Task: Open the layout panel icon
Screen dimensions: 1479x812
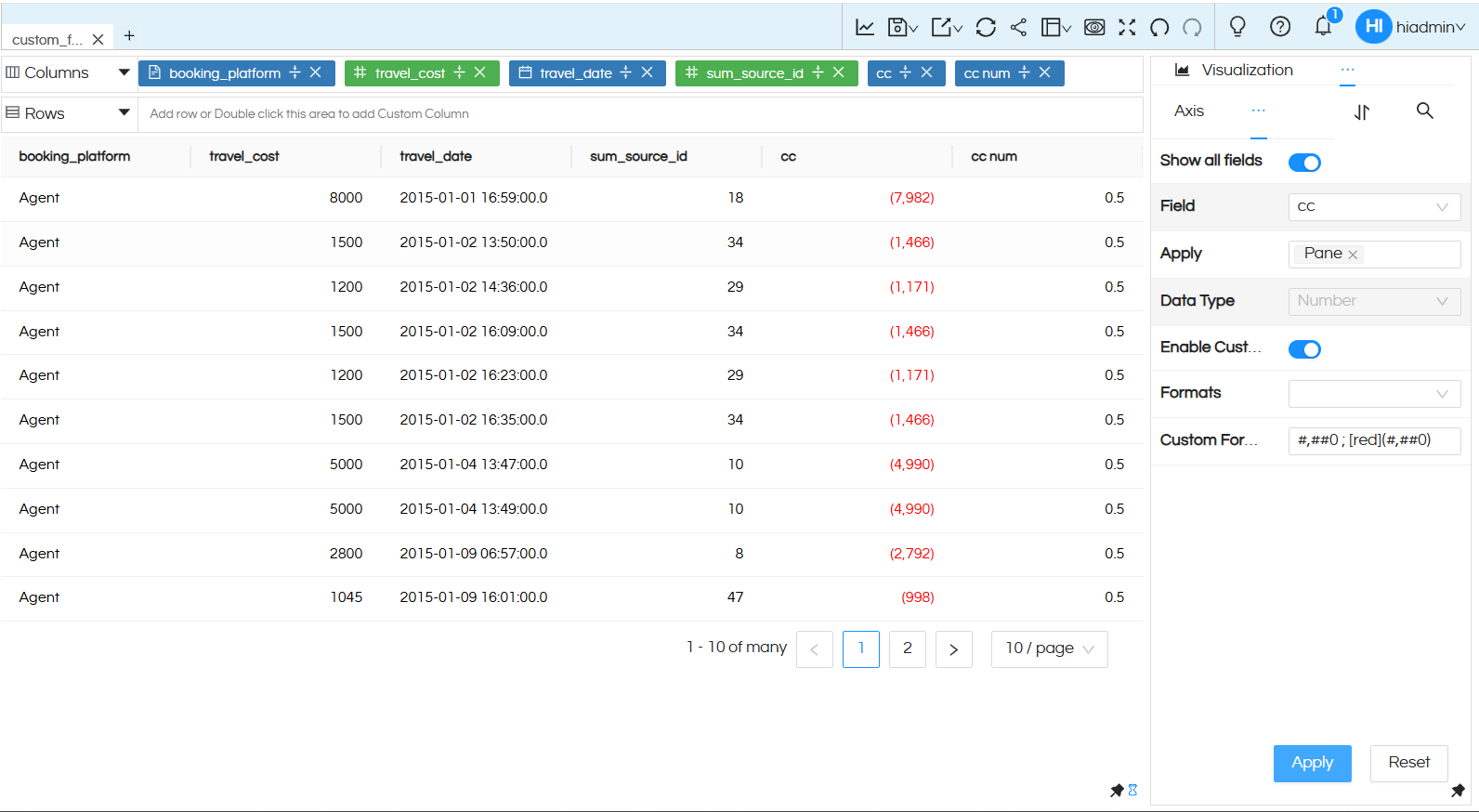Action: pos(1055,27)
